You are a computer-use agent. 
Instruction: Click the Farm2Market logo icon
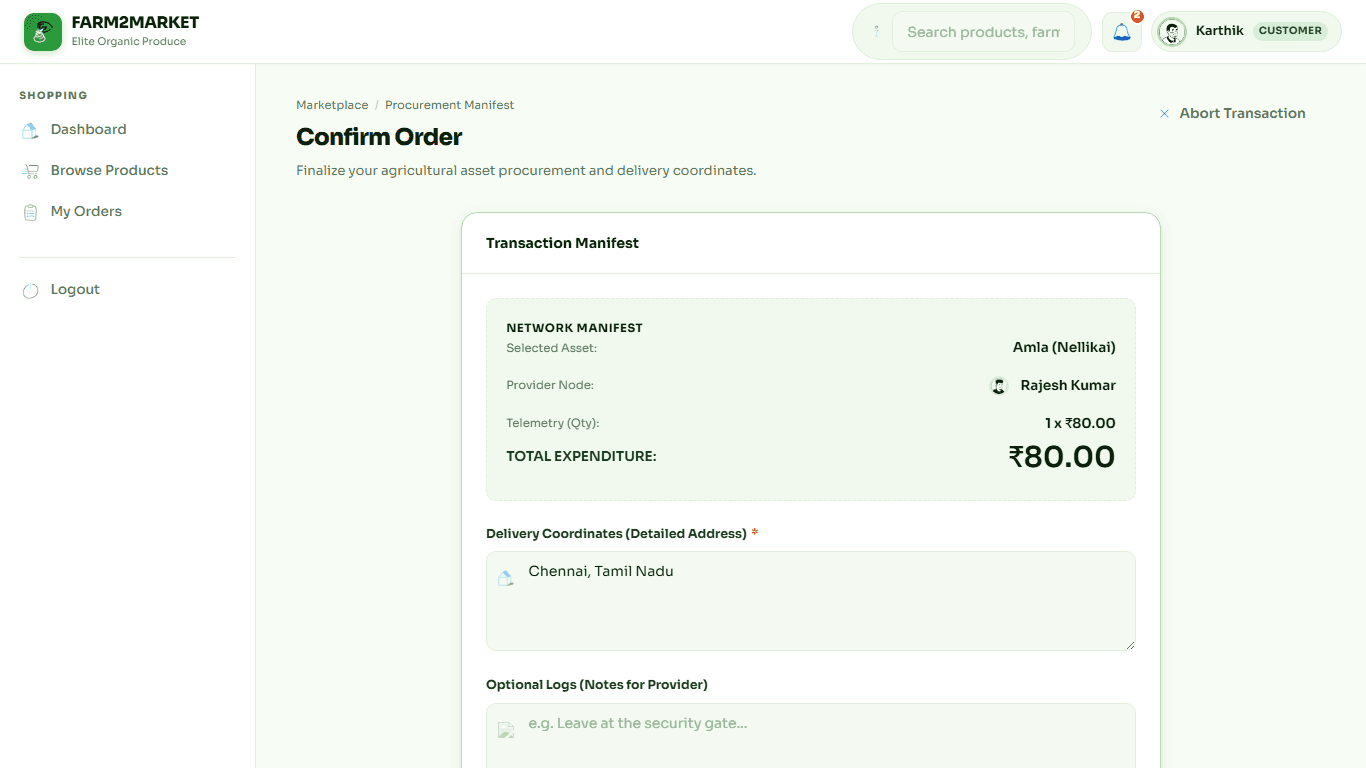(x=43, y=32)
